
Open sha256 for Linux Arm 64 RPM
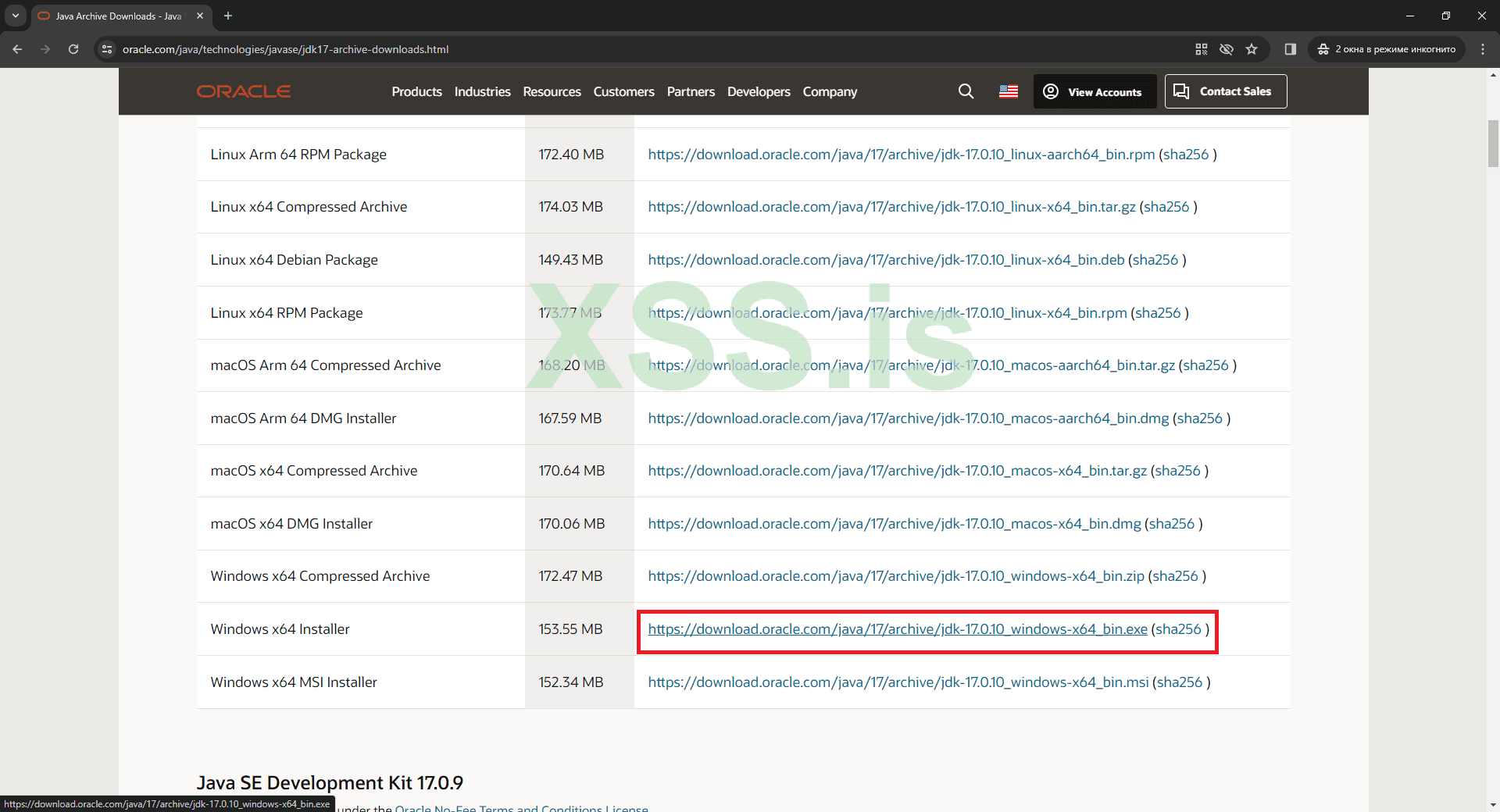pos(1186,155)
